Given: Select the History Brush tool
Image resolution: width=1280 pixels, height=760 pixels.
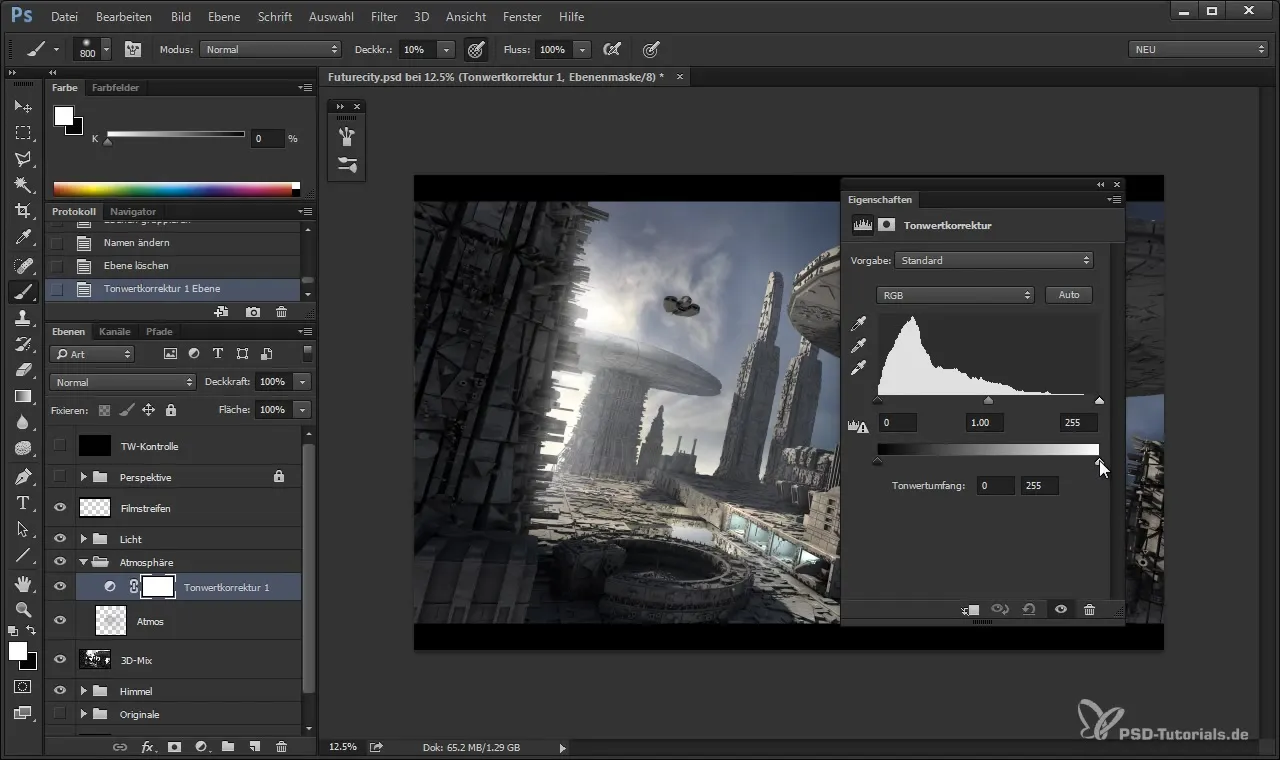Looking at the screenshot, I should [23, 344].
